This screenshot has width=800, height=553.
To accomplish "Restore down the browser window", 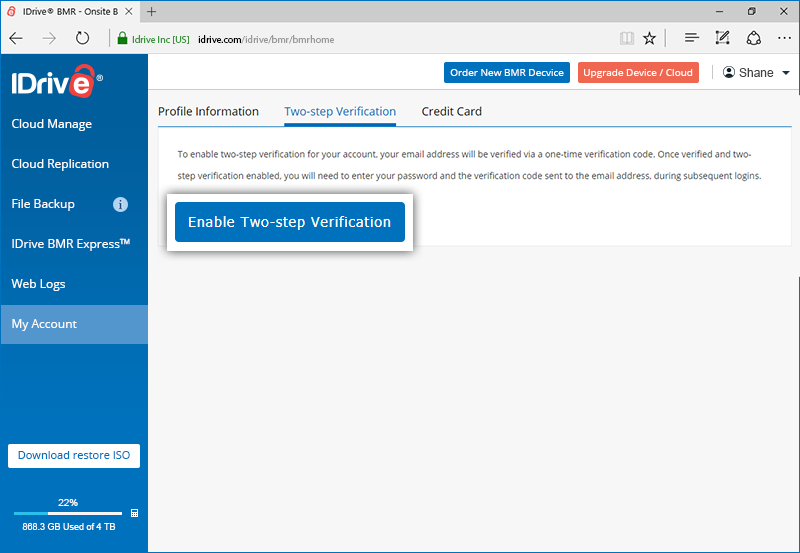I will 752,11.
